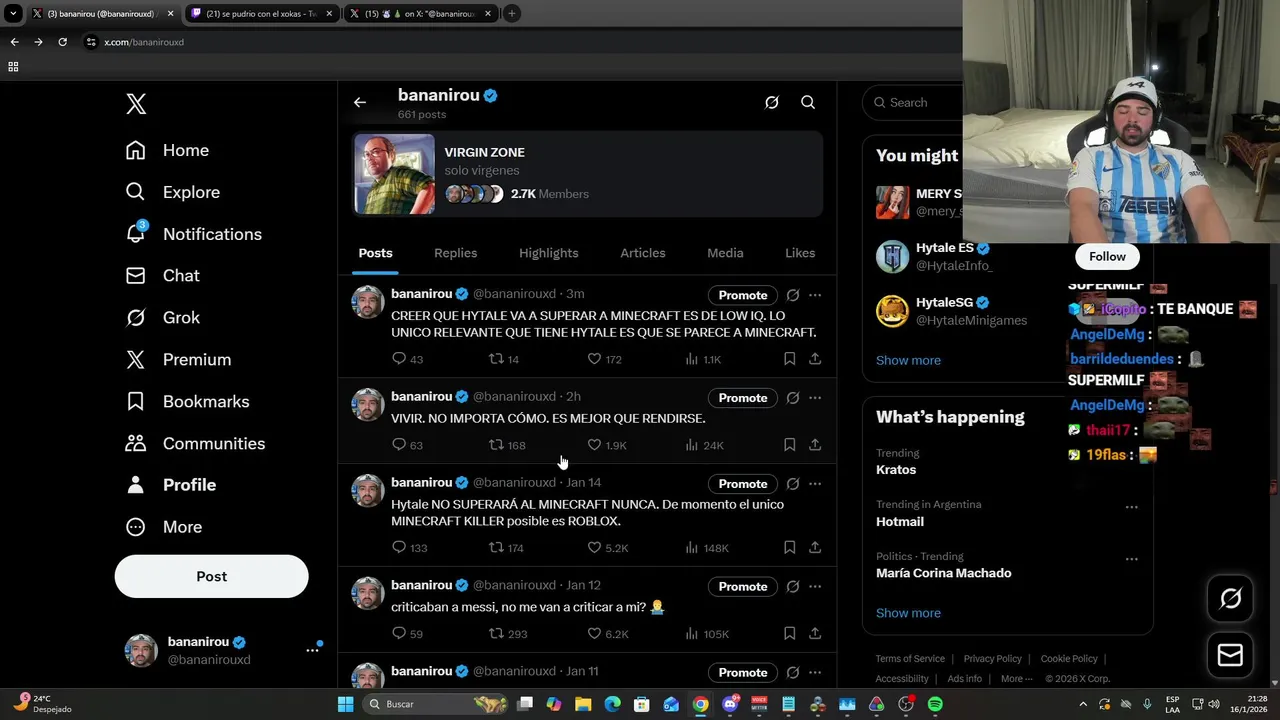Click Windows Start button
This screenshot has height=720, width=1280.
[x=345, y=704]
